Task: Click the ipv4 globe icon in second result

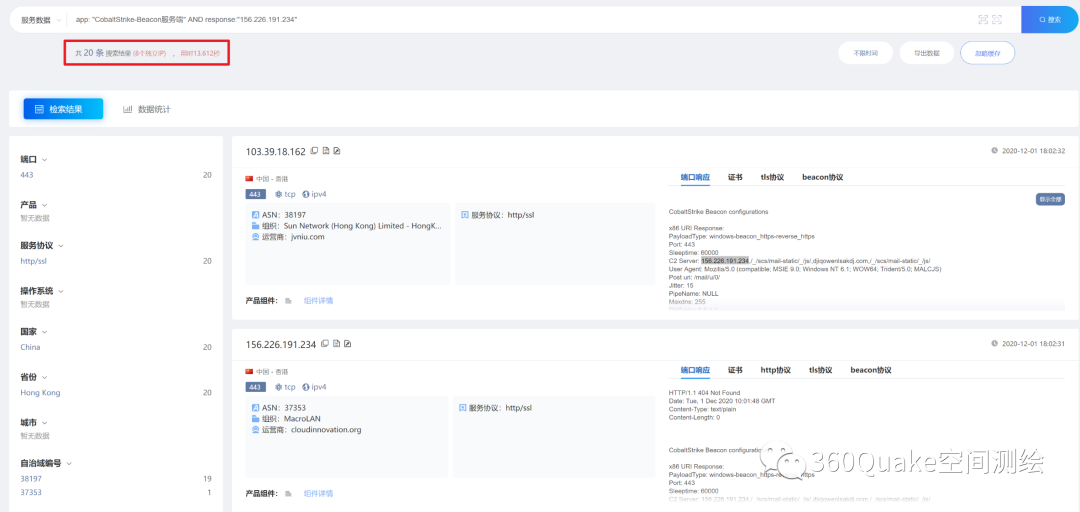Action: (305, 387)
